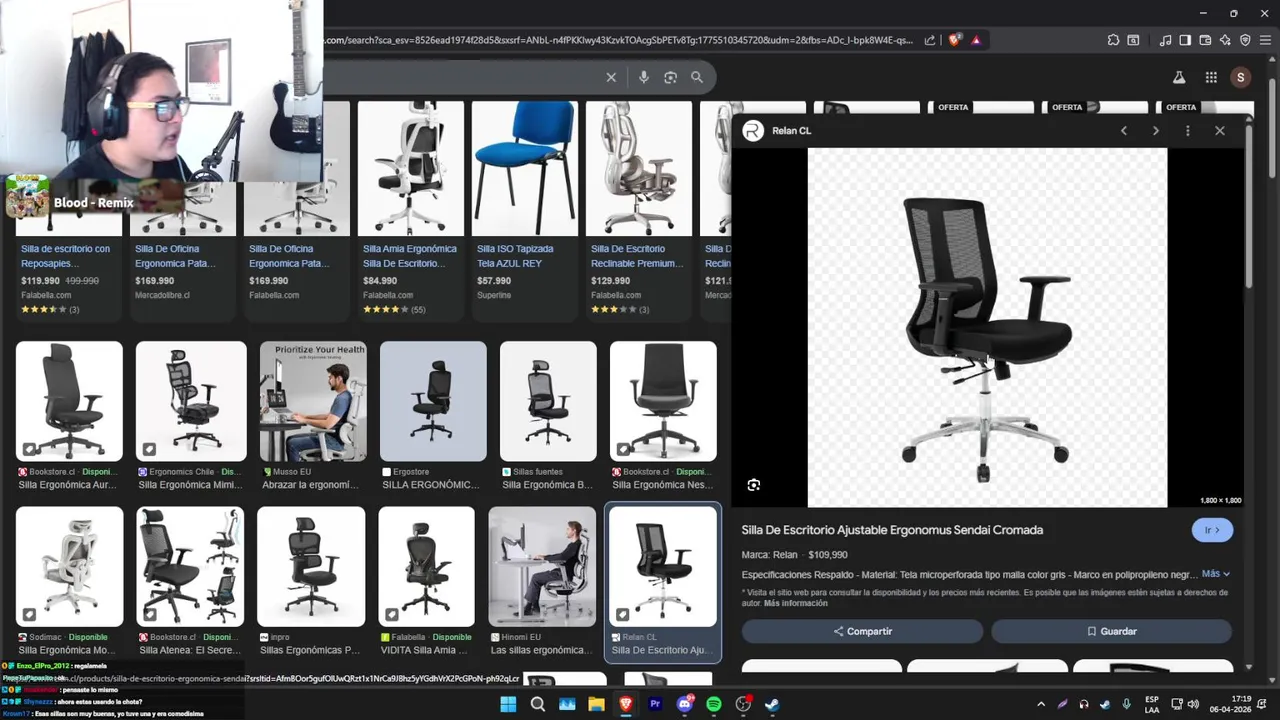Open the Brave main hamburger menu
The image size is (1280, 720).
click(x=1265, y=40)
